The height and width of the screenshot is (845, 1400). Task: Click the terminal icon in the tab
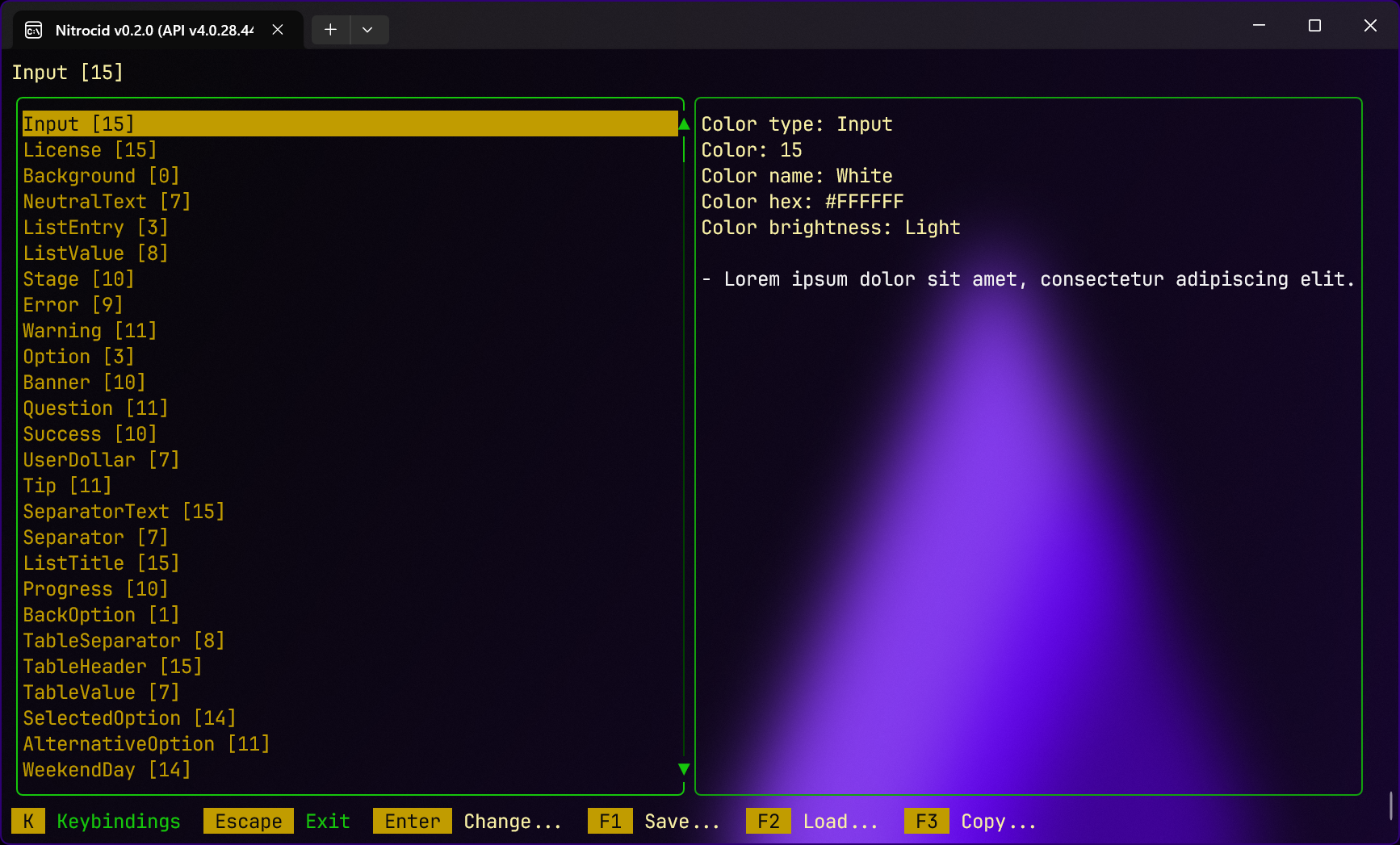click(34, 31)
